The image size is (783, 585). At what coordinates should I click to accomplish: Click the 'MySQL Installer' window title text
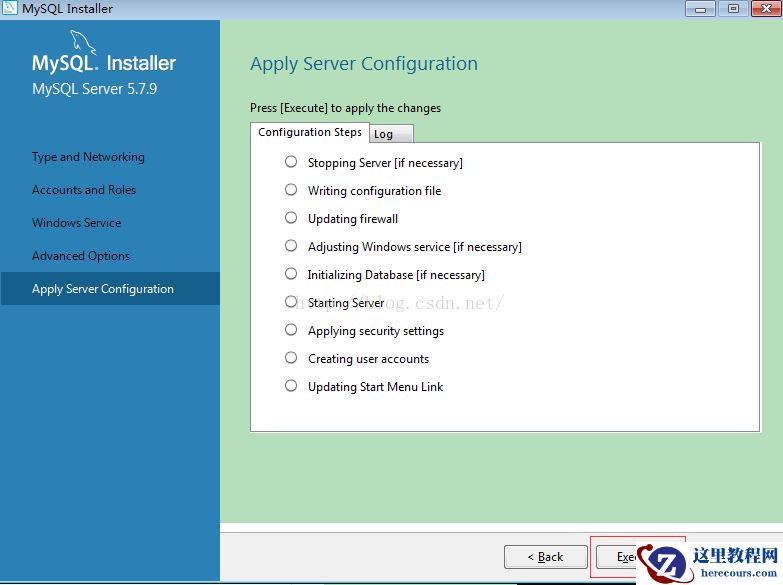(x=67, y=8)
